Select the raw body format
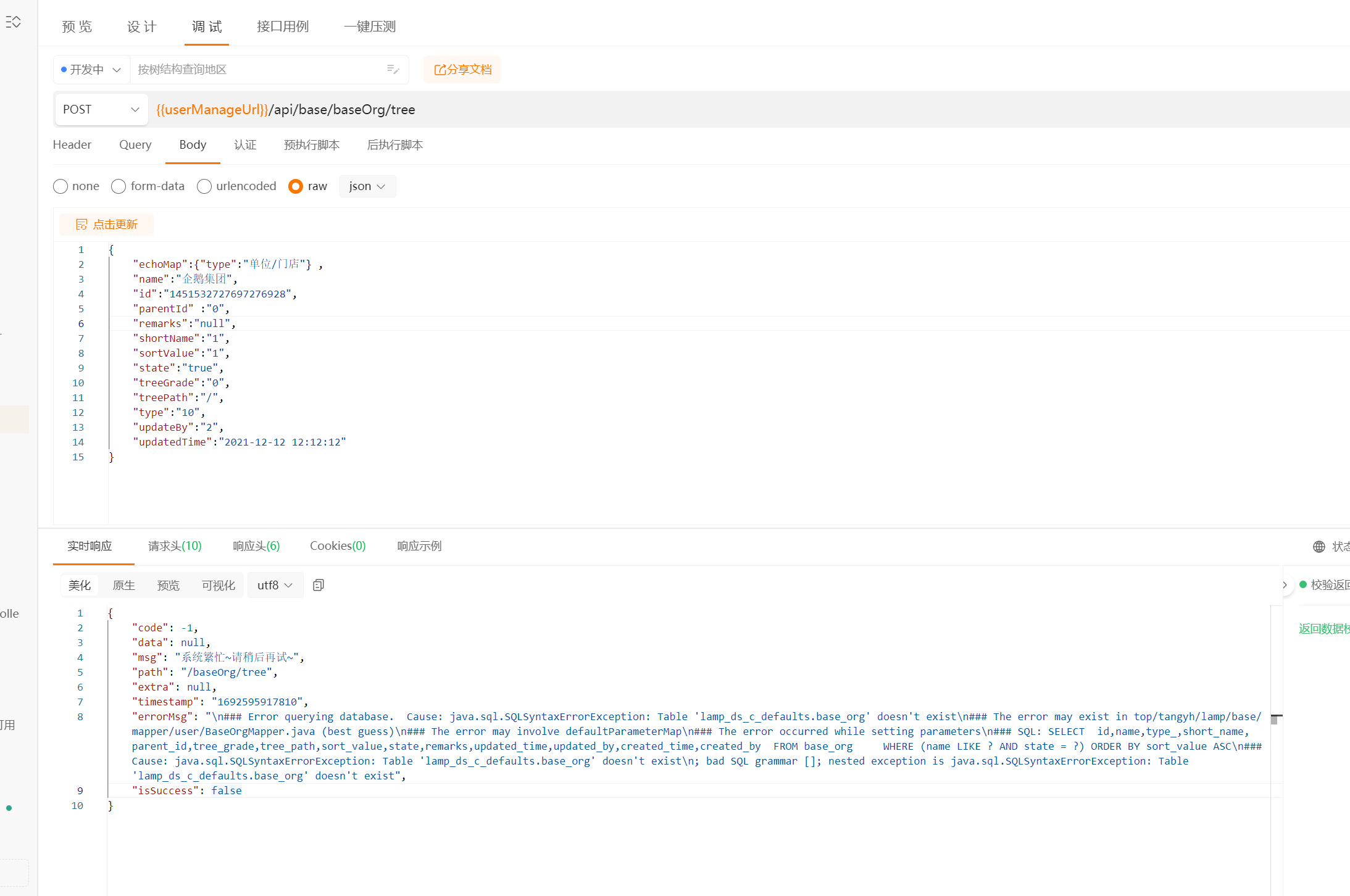Viewport: 1350px width, 896px height. click(x=296, y=186)
